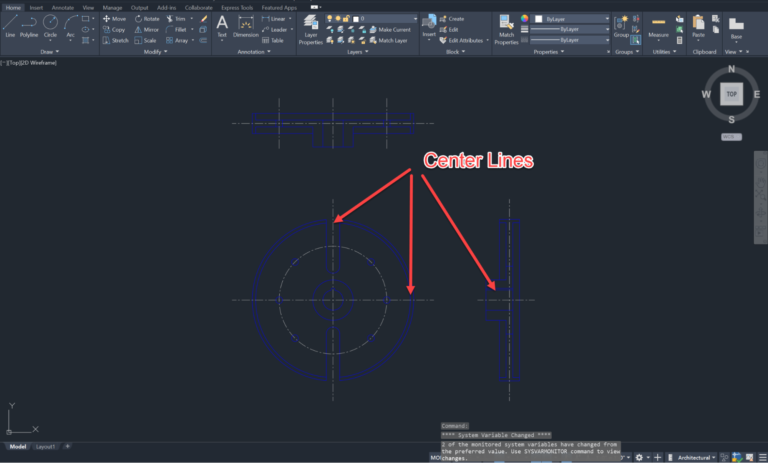Screen dimensions: 768x463
Task: Select the Arc tool
Action: pos(71,26)
